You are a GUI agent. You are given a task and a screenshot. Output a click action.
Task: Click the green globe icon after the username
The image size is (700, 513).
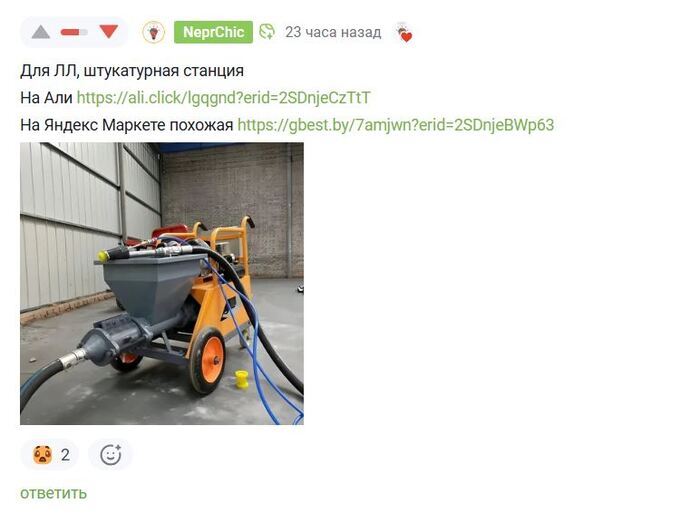point(267,32)
